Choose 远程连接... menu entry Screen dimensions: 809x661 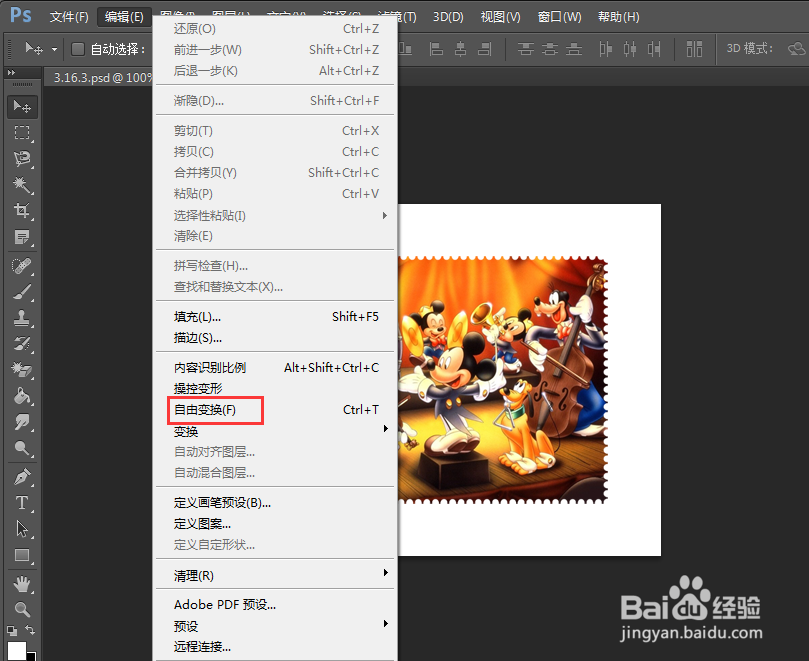coord(276,646)
